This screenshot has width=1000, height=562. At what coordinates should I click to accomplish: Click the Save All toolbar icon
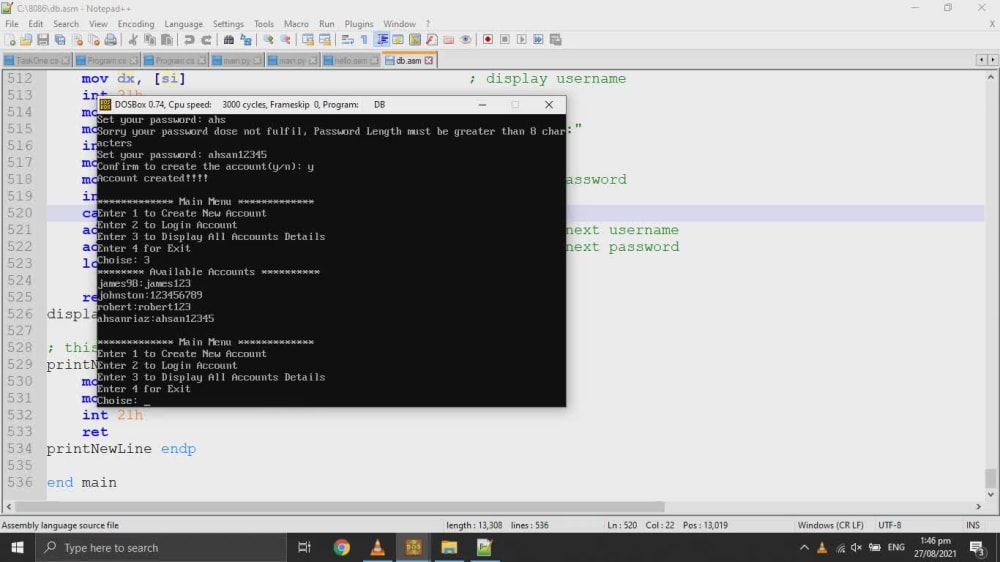60,40
